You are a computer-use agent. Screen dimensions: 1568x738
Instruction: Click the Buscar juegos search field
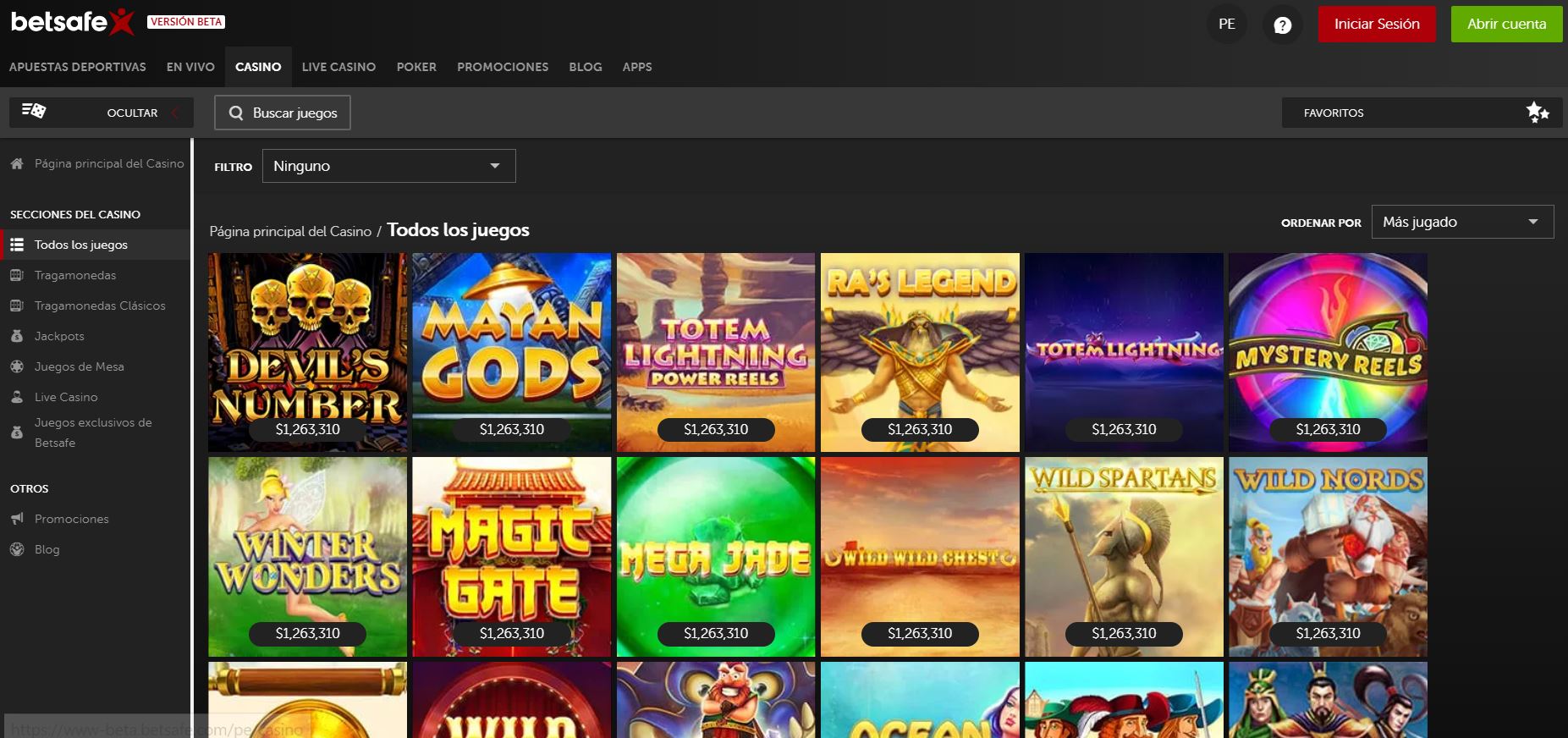(283, 113)
